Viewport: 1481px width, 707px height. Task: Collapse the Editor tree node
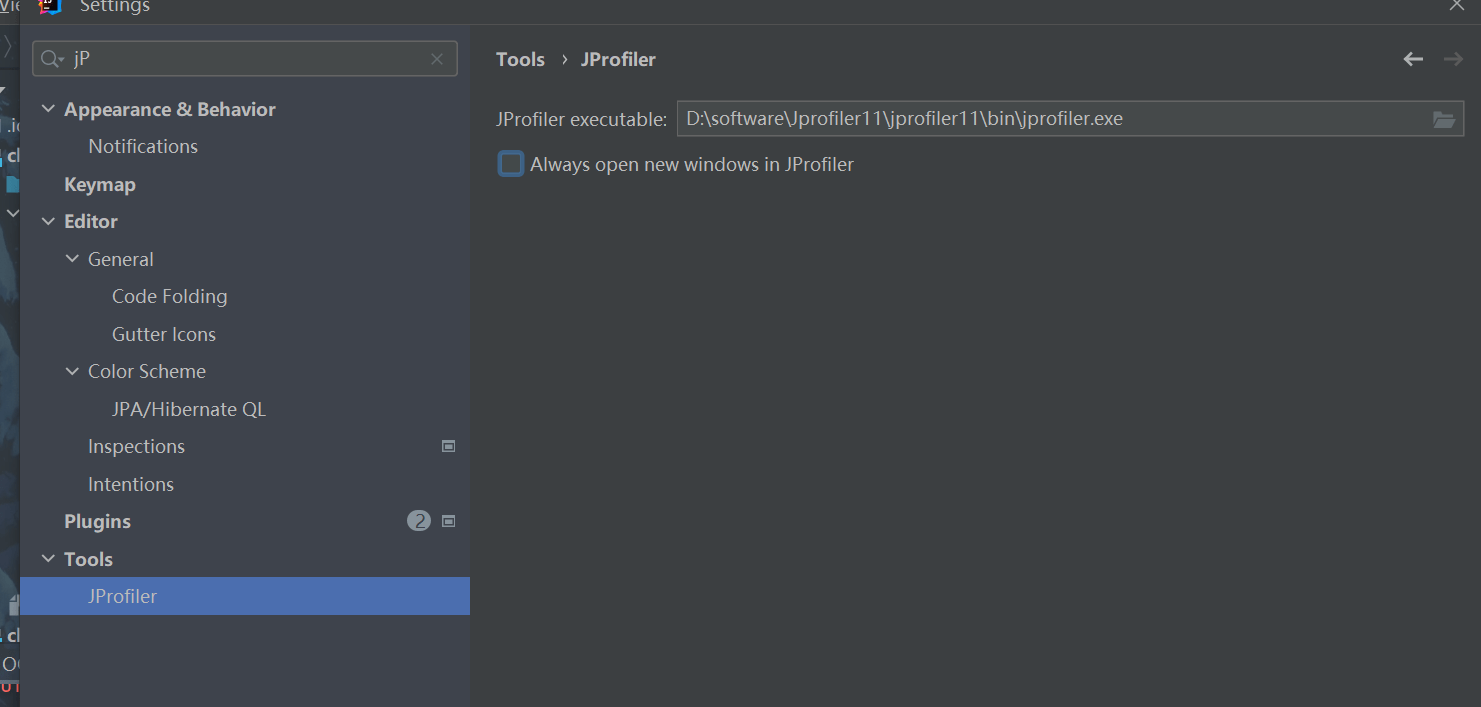pyautogui.click(x=48, y=221)
